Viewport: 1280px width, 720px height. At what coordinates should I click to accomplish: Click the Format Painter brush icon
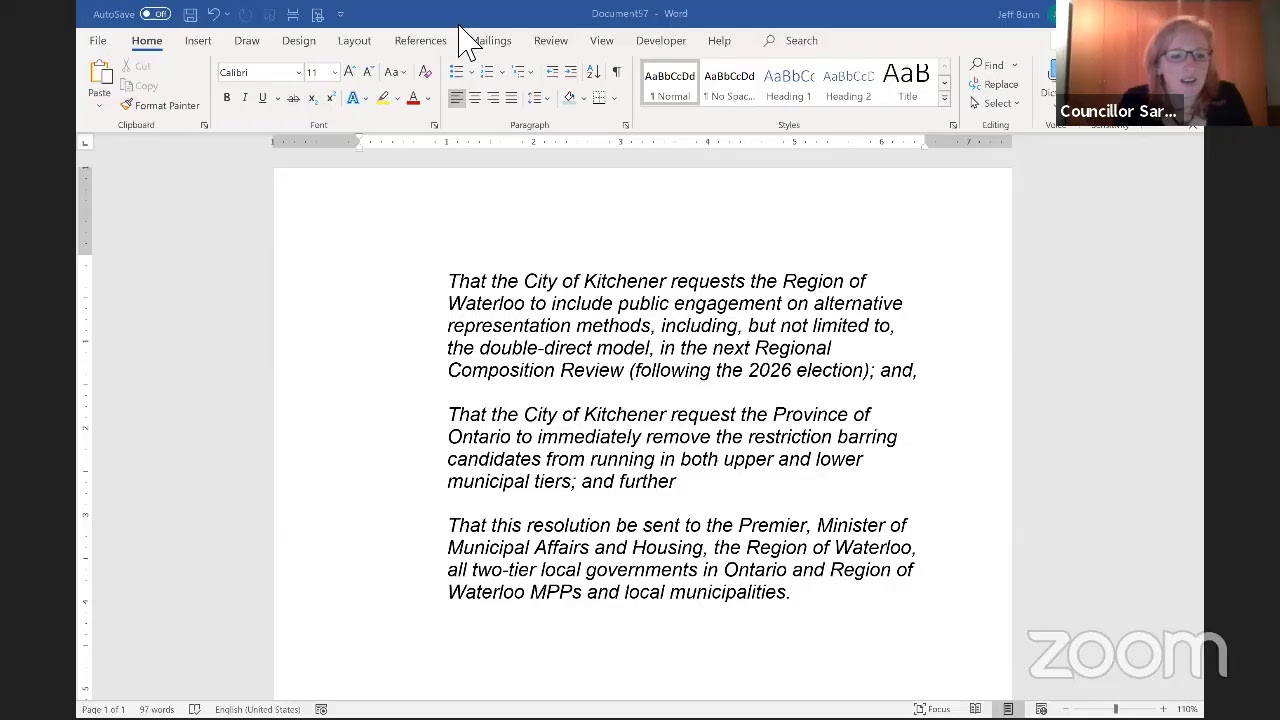127,105
